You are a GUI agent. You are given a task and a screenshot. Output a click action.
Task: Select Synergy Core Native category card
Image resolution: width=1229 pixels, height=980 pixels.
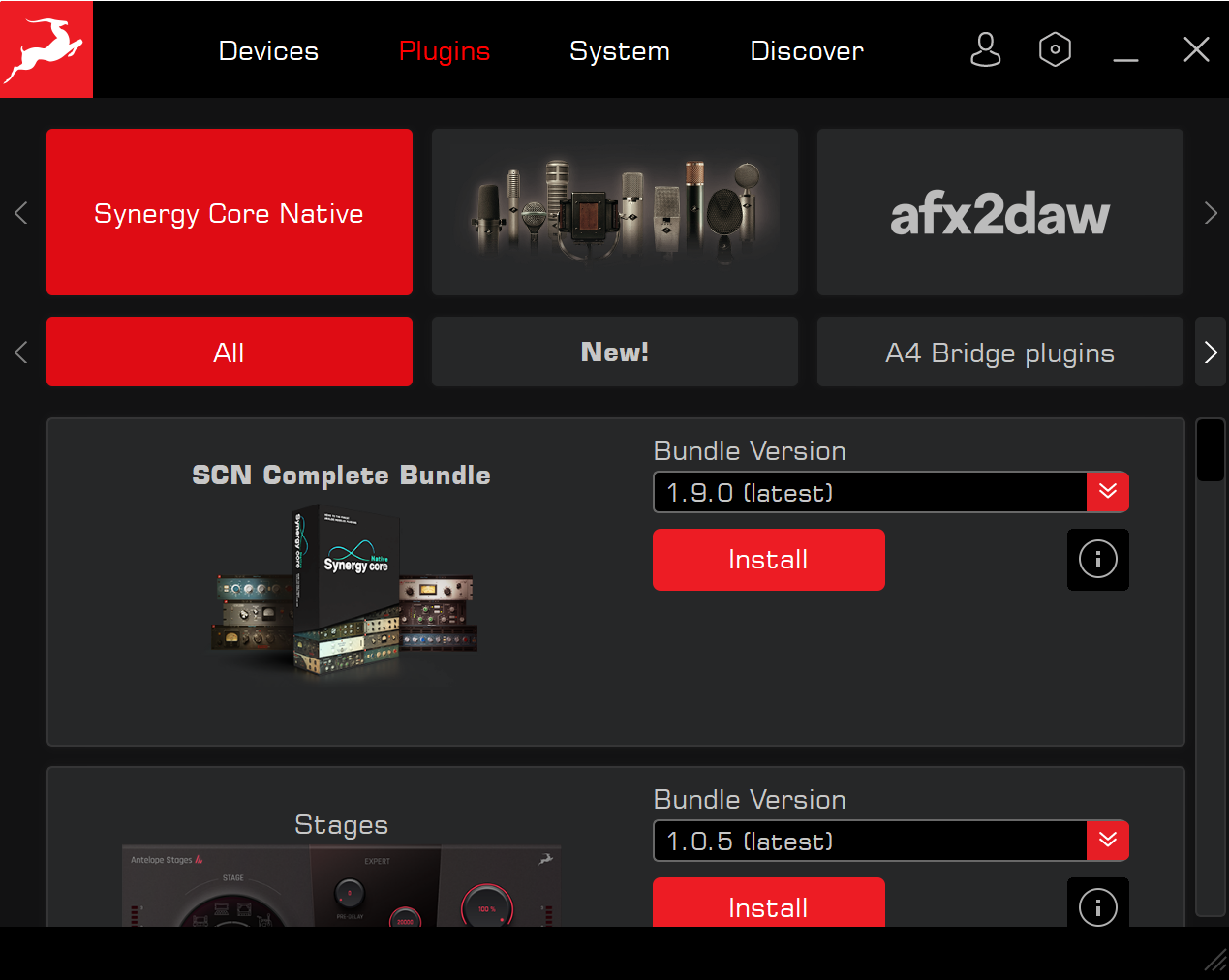click(x=230, y=212)
